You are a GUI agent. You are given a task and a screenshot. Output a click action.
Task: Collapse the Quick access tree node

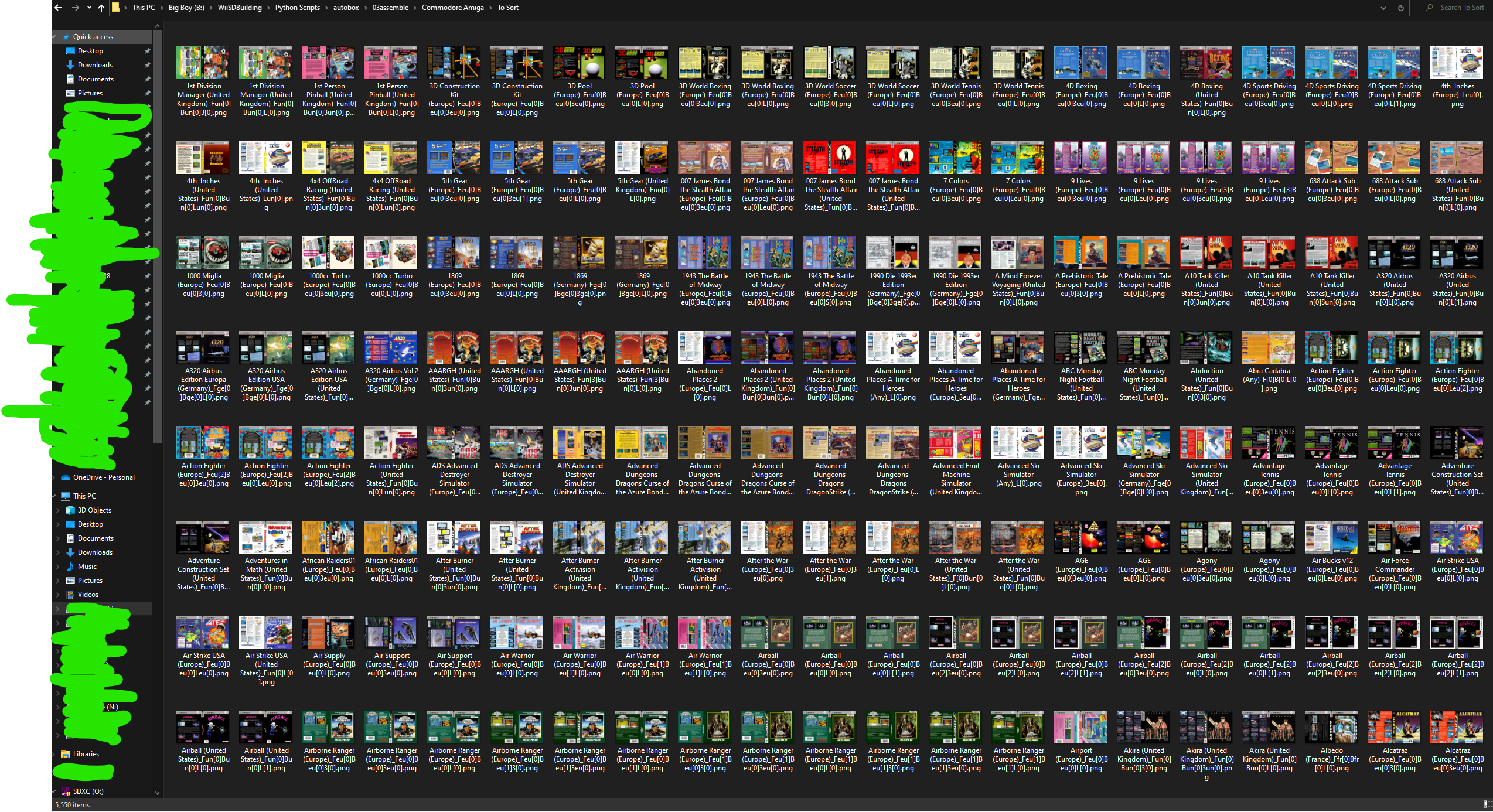click(54, 37)
